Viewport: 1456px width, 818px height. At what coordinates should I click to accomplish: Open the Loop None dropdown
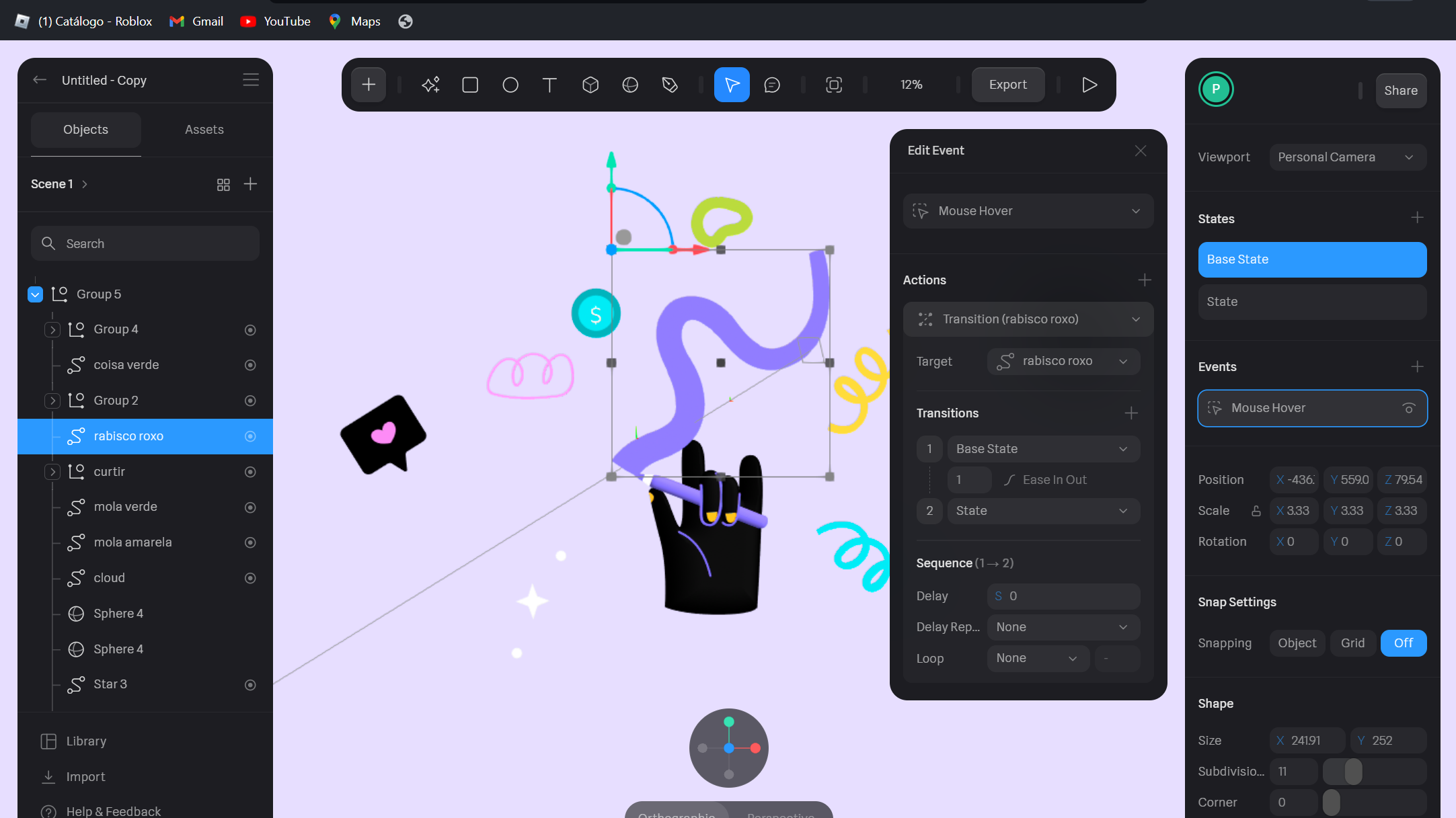(x=1038, y=659)
